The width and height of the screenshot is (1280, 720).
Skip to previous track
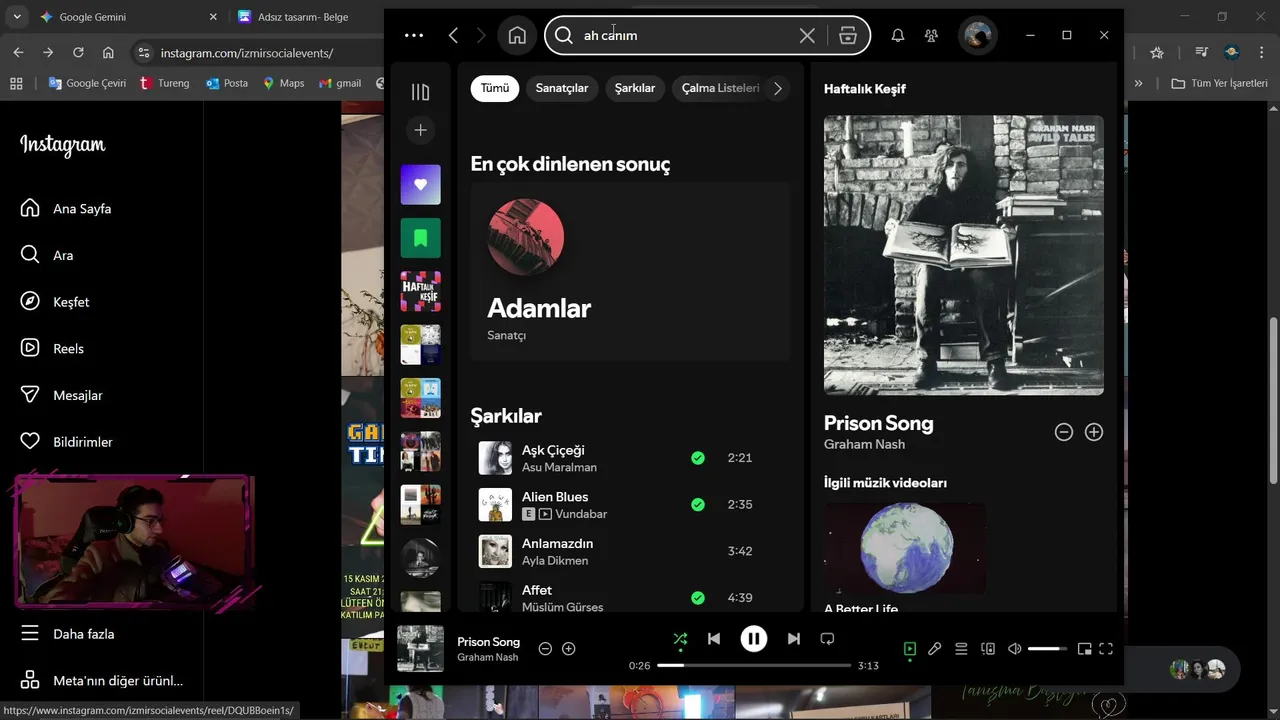tap(714, 639)
